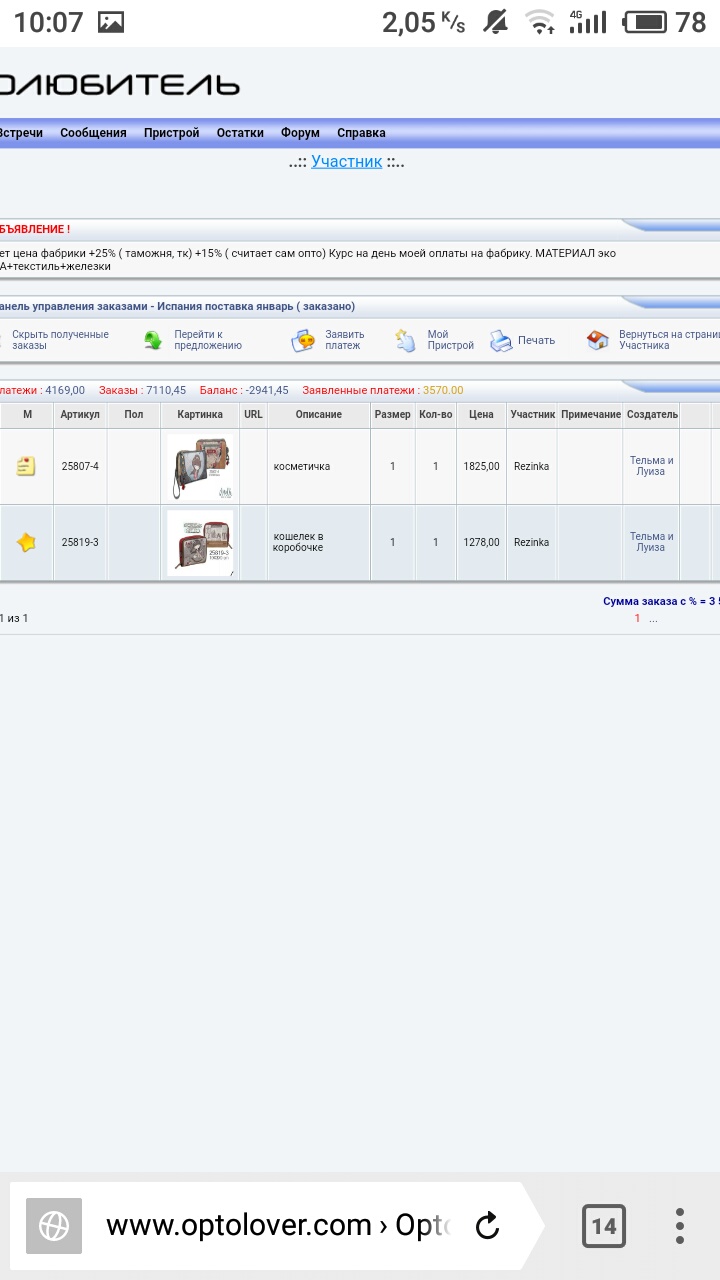Click the green arrow 'Перейти к предложению' icon
The image size is (720, 1280).
(153, 341)
